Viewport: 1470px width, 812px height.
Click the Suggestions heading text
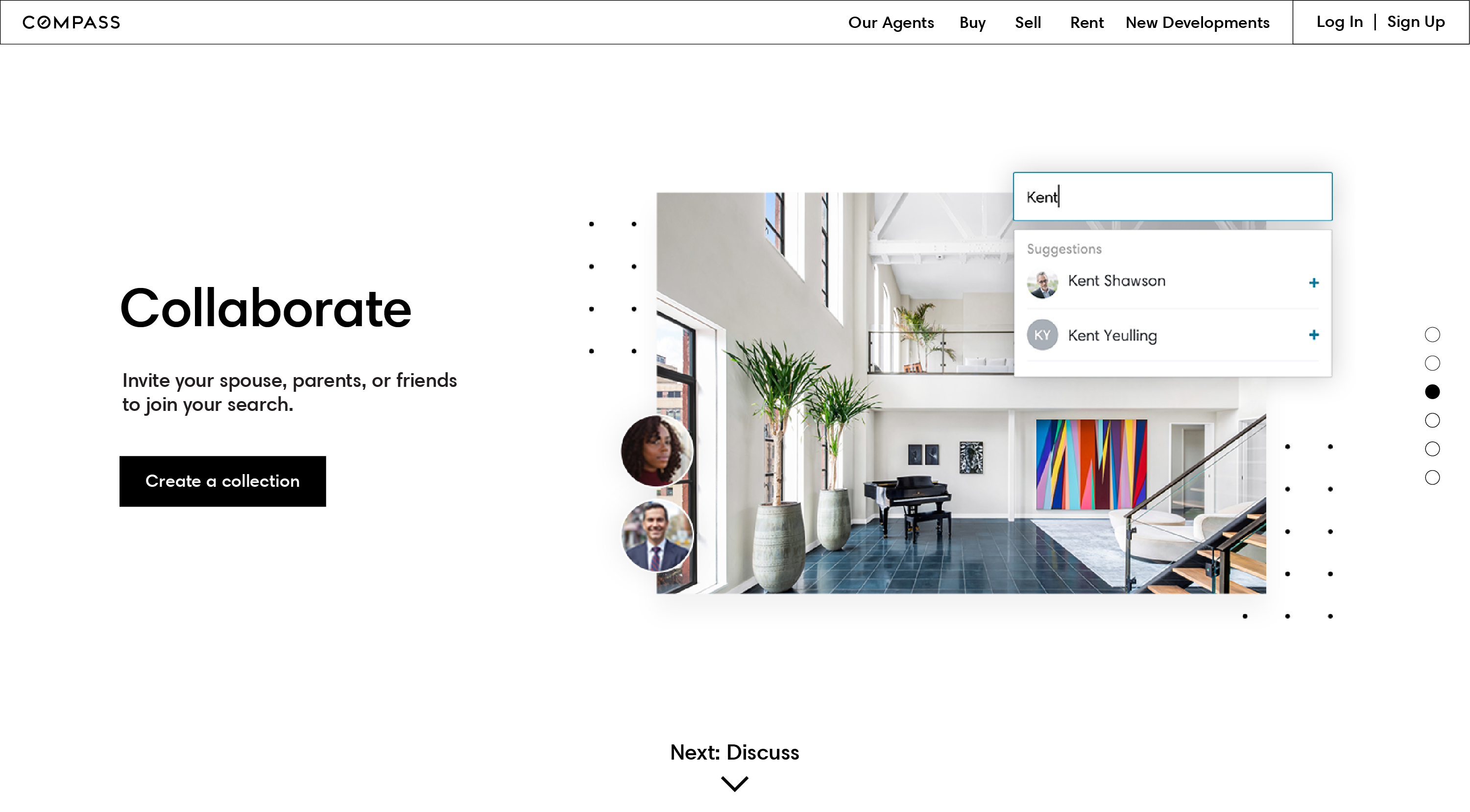point(1064,249)
